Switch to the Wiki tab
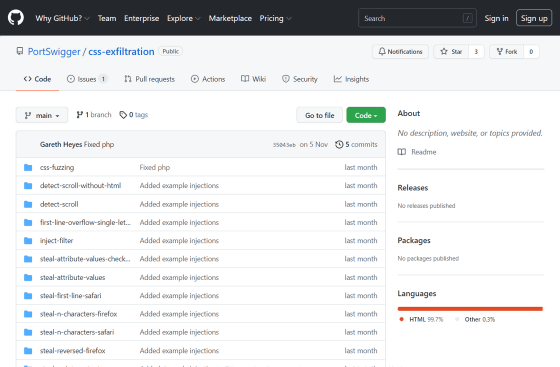This screenshot has width=560, height=367. (x=253, y=79)
